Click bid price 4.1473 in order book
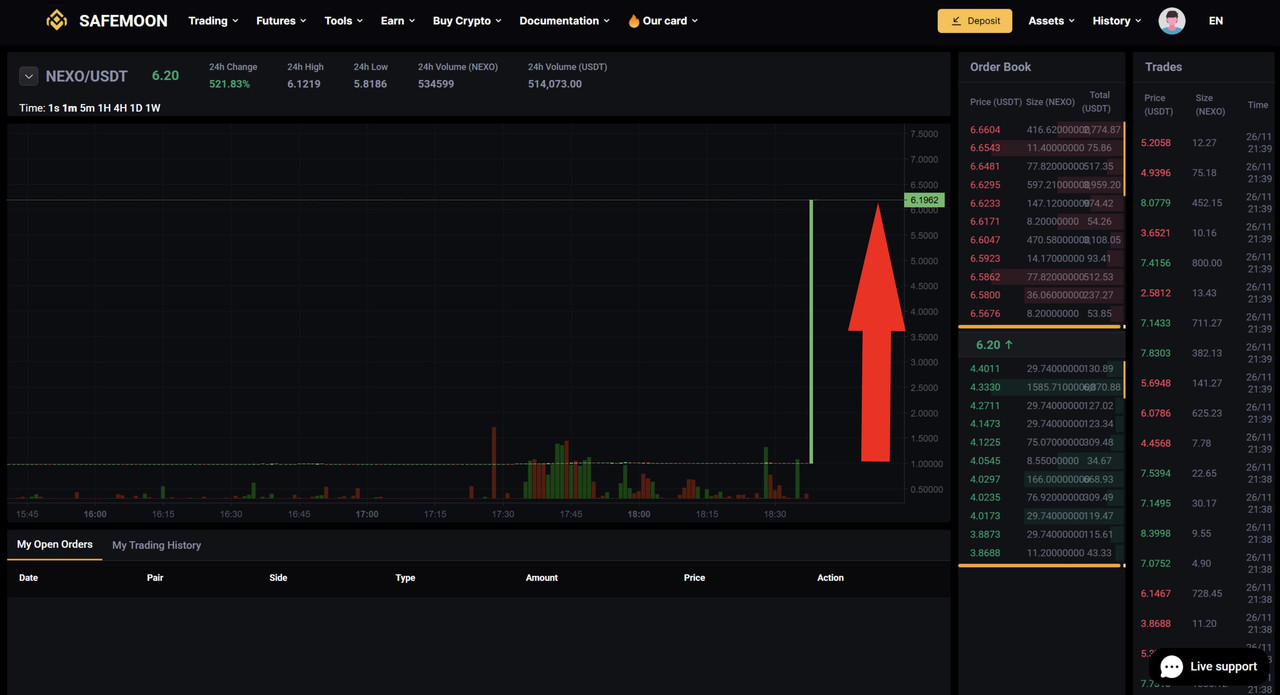Screen dimensions: 1280x695 tap(985, 424)
